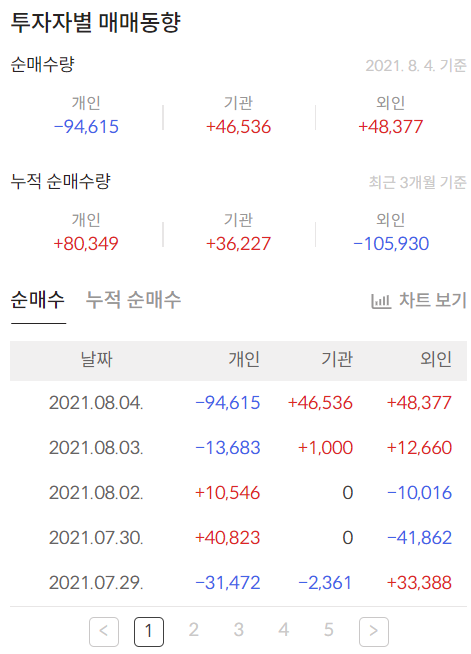Select the date 2021.07.29. row
The image size is (471, 654).
coord(238,583)
